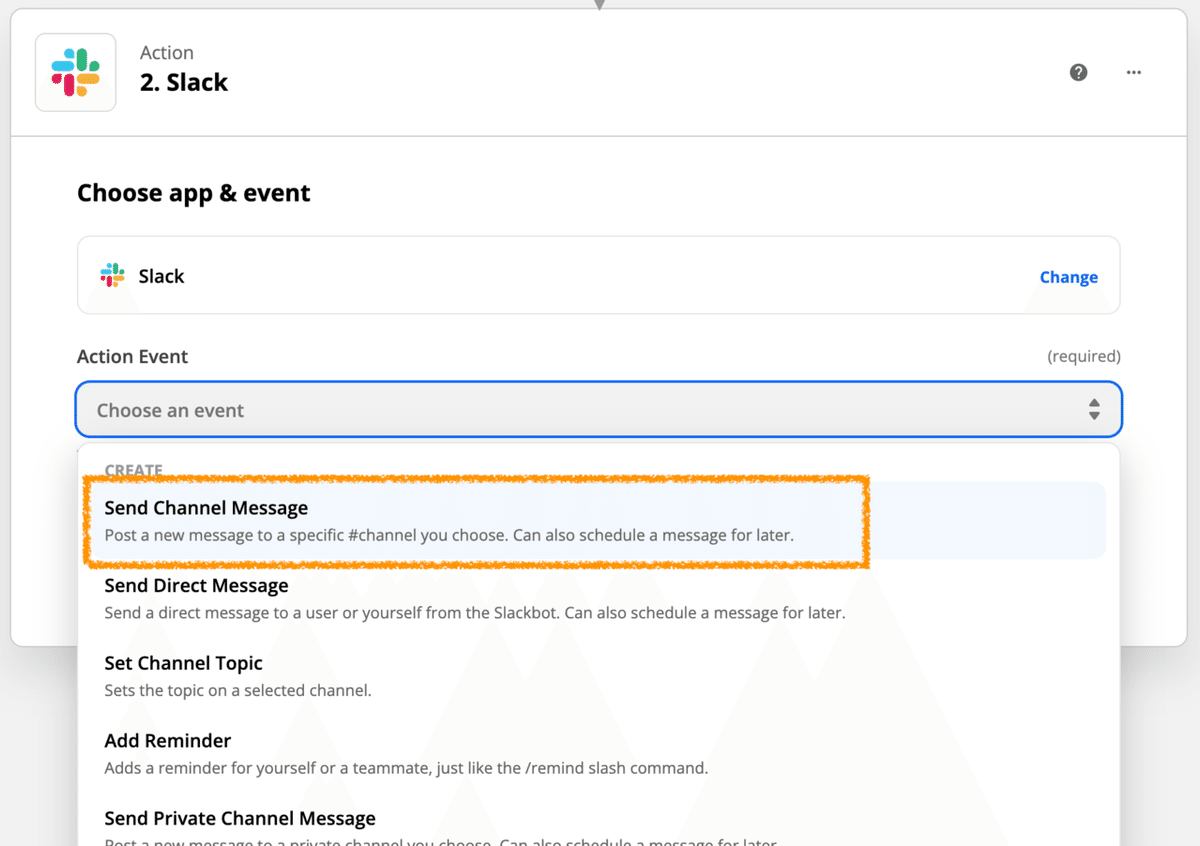The width and height of the screenshot is (1200, 846).
Task: Click the Change app link
Action: pyautogui.click(x=1068, y=277)
